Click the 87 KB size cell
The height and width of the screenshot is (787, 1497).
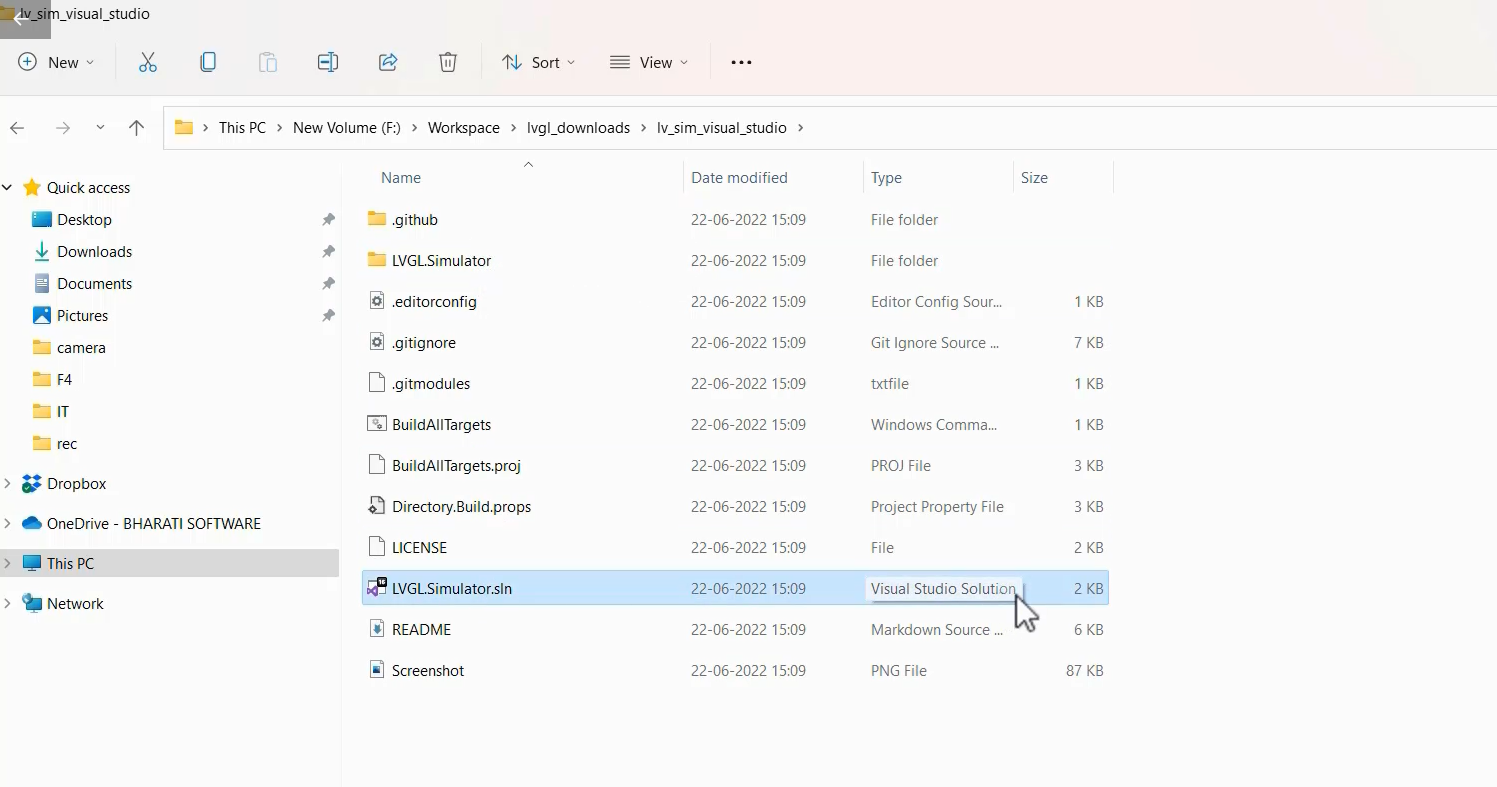(x=1084, y=670)
